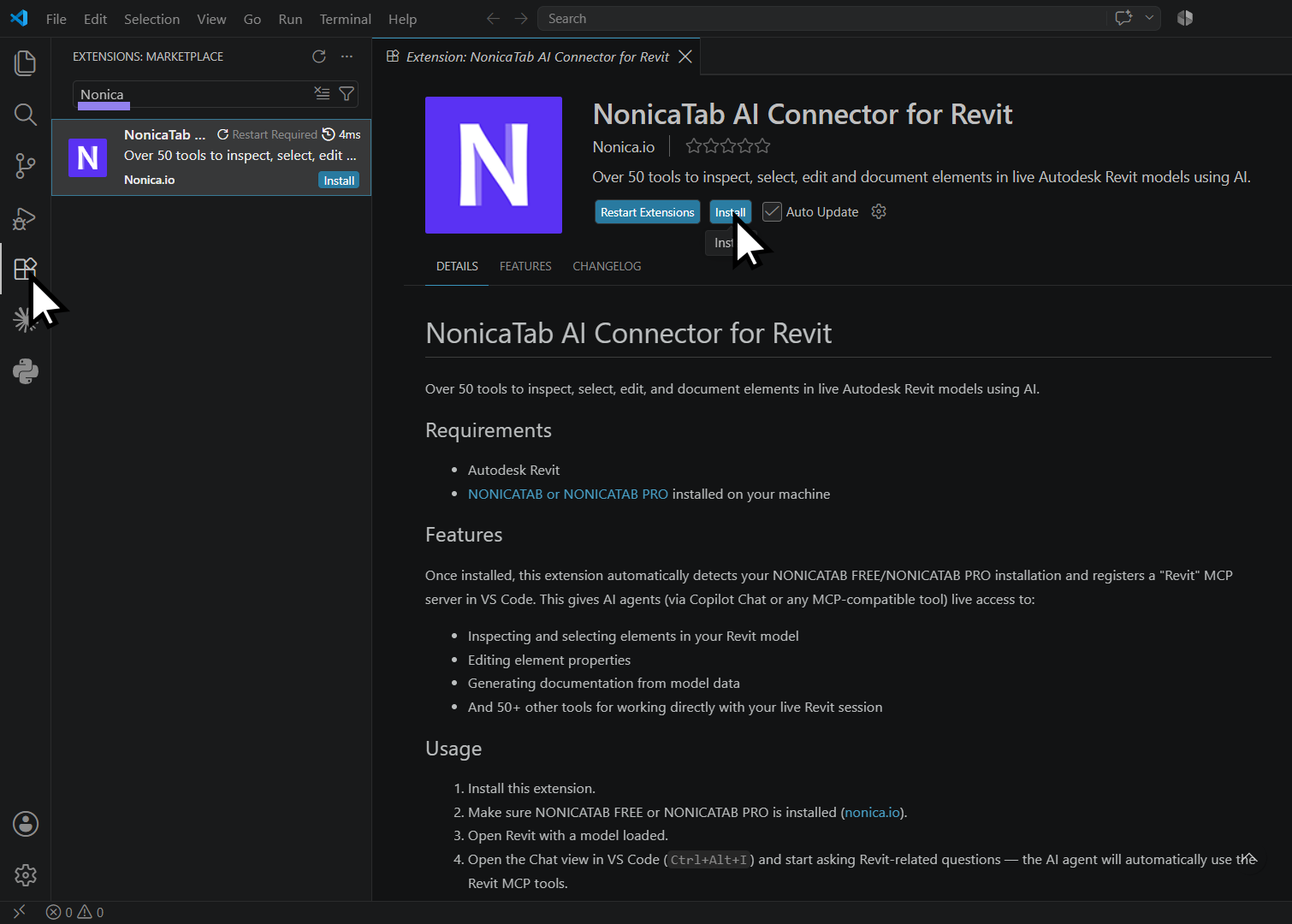Click the Usage heading
Viewport: 1292px width, 924px height.
tap(453, 749)
